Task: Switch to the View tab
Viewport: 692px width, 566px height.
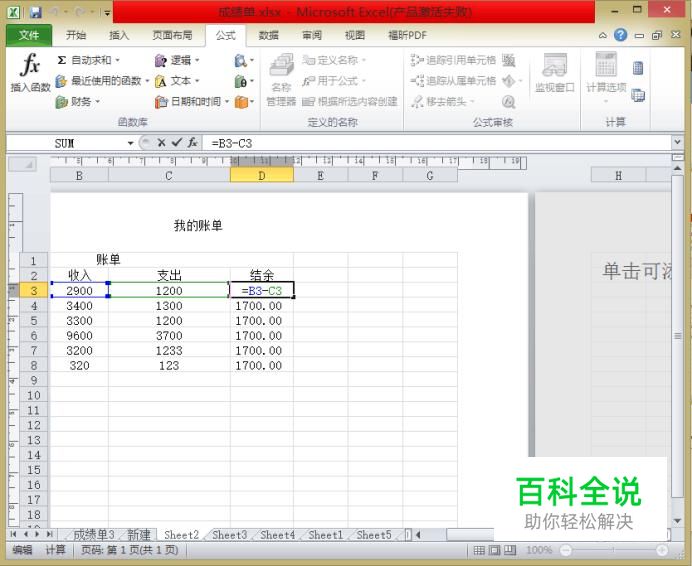Action: pyautogui.click(x=355, y=35)
